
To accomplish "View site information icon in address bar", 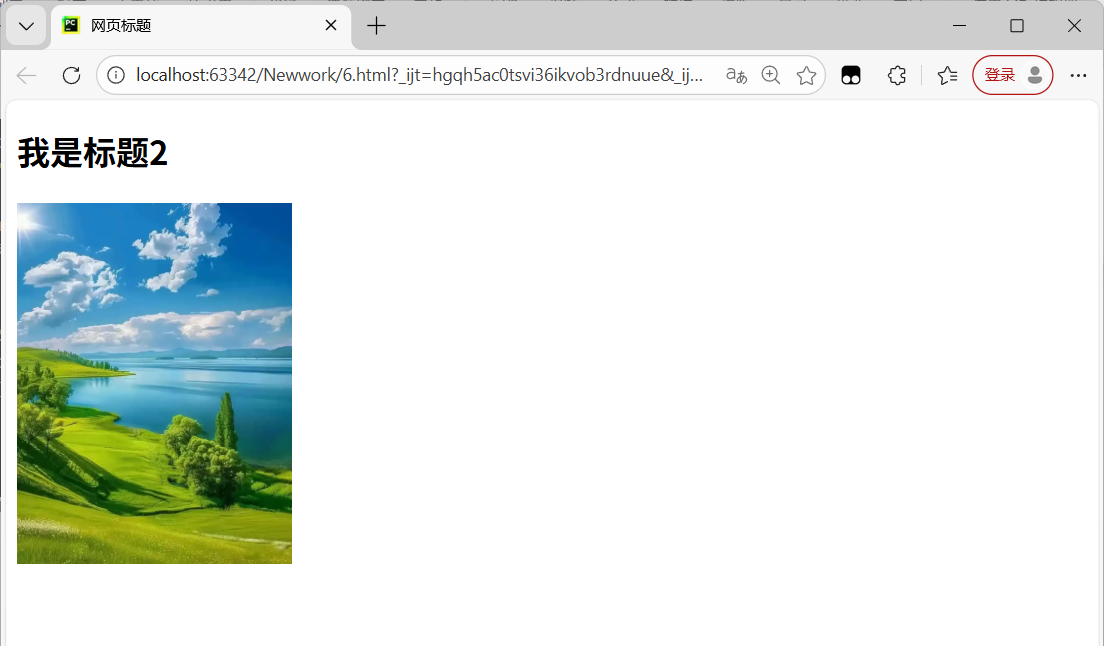I will 116,75.
